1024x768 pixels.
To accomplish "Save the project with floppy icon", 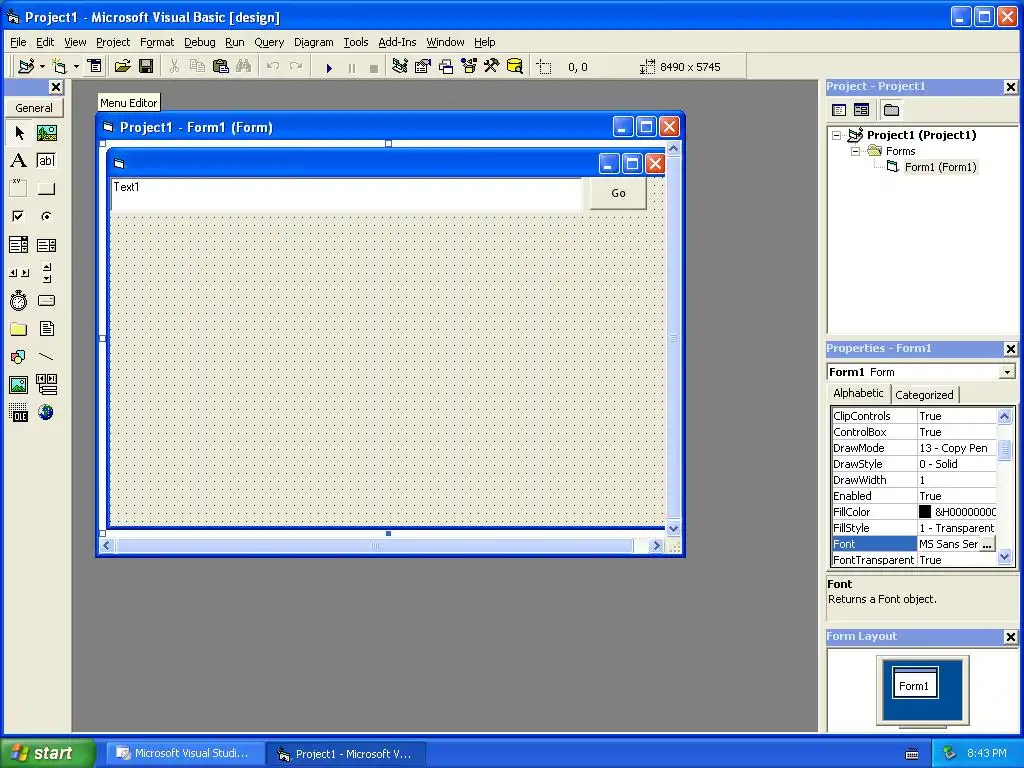I will coord(146,67).
